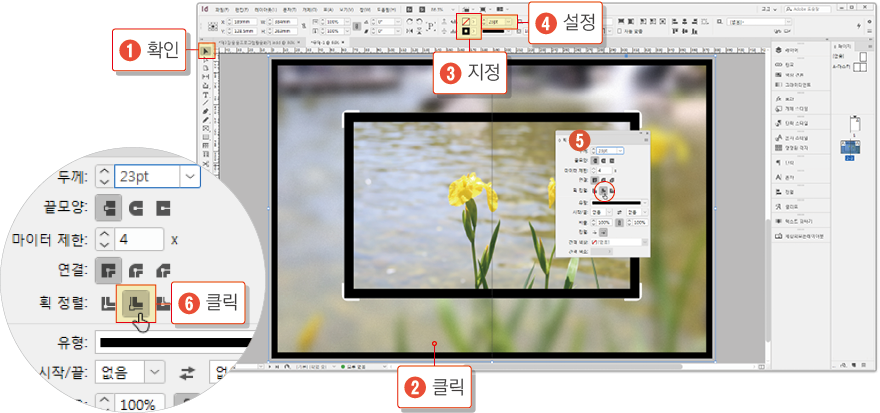
Task: Select the Pen tool in toolbox
Action: coord(206,111)
